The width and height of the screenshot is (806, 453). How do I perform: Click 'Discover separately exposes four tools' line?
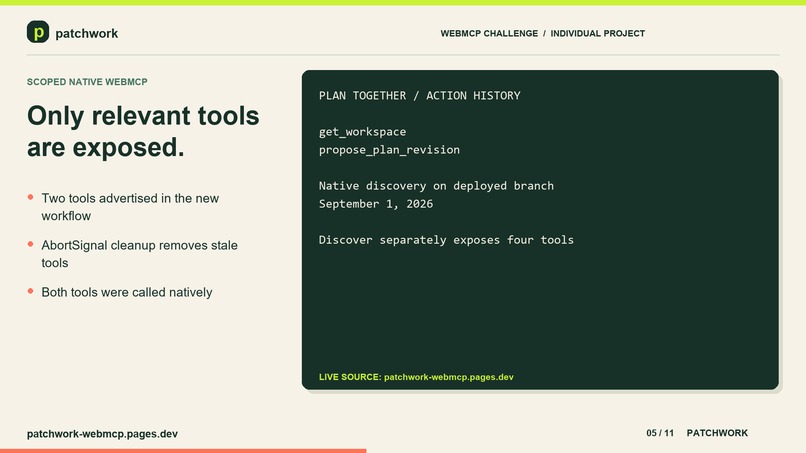tap(446, 240)
